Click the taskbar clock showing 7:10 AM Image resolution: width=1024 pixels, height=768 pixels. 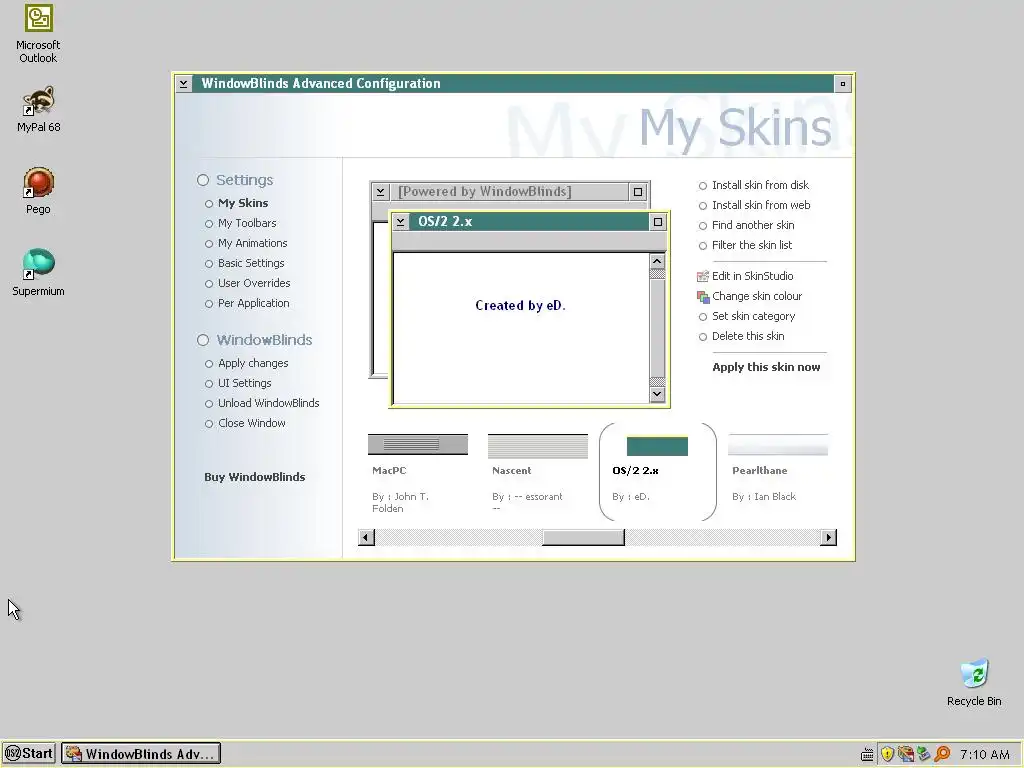985,754
